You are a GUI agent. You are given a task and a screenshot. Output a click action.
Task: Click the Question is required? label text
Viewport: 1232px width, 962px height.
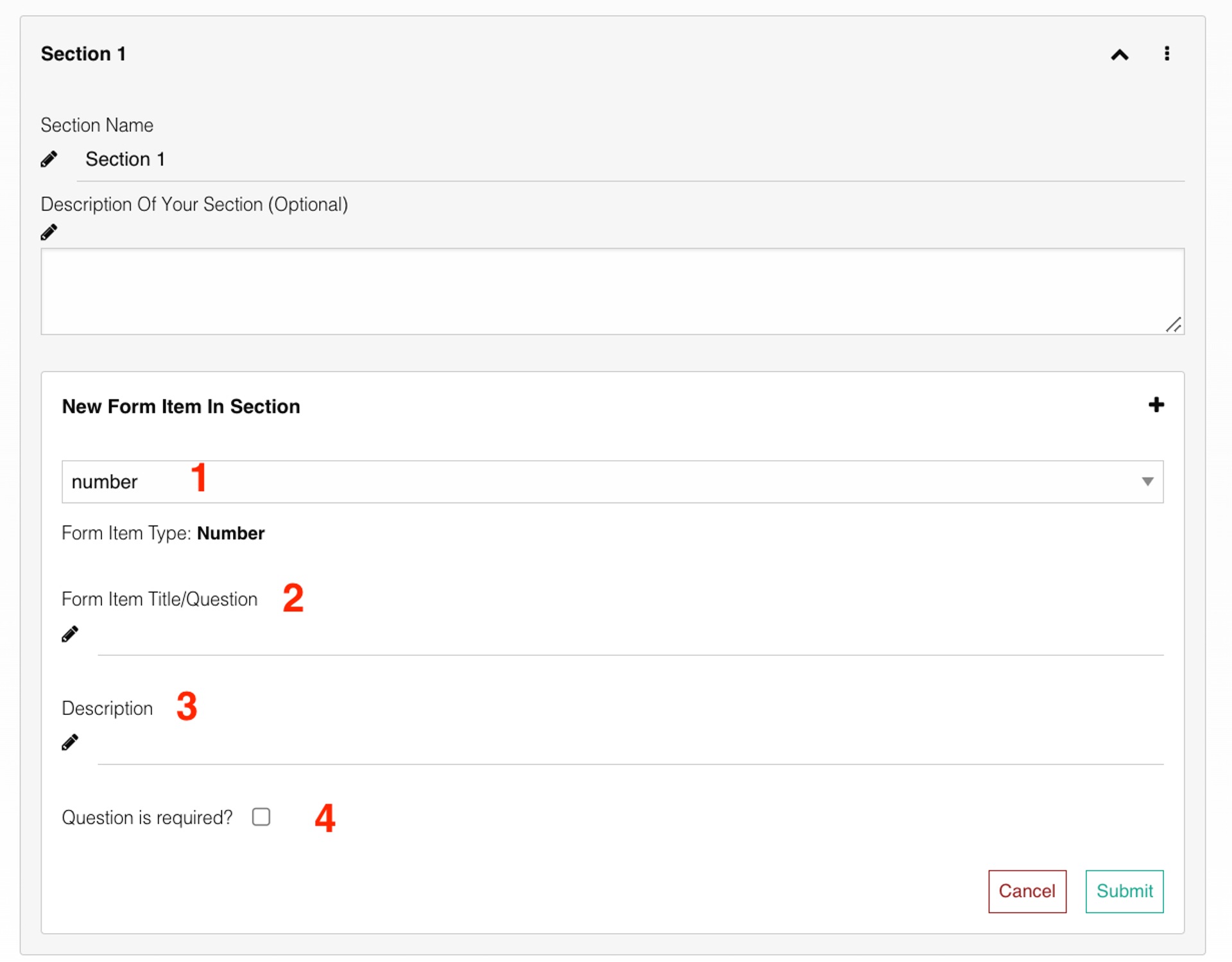coord(147,818)
